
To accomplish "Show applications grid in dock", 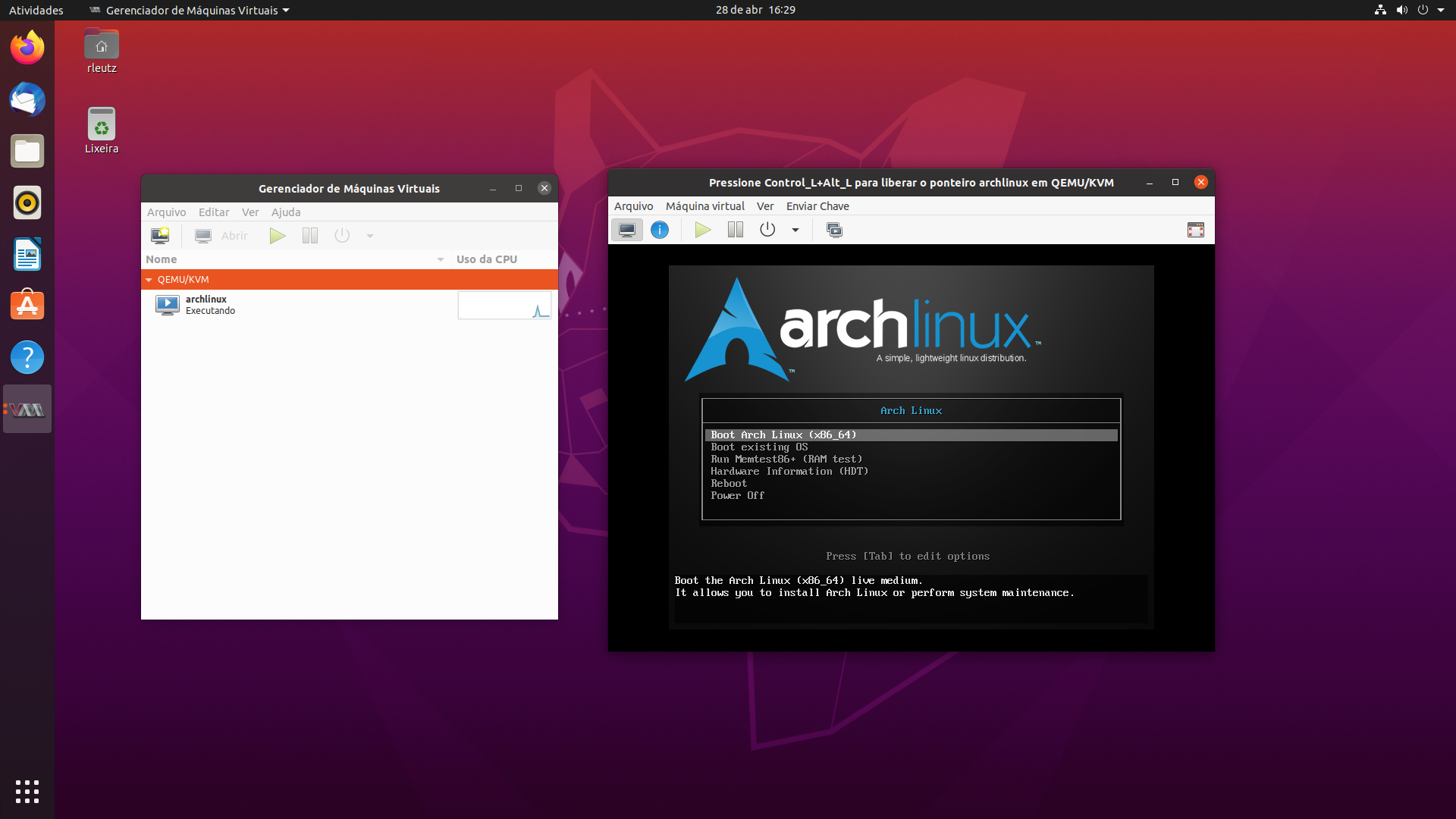I will pos(27,792).
